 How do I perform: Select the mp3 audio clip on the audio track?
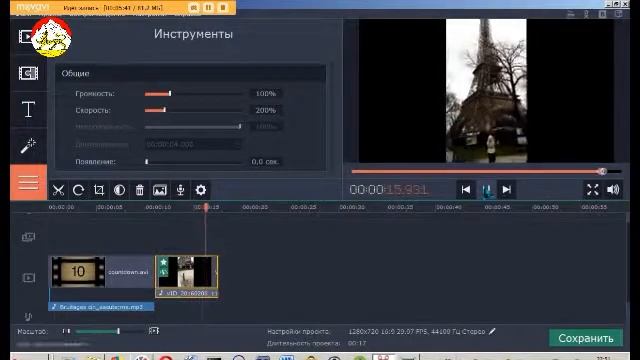(x=101, y=307)
